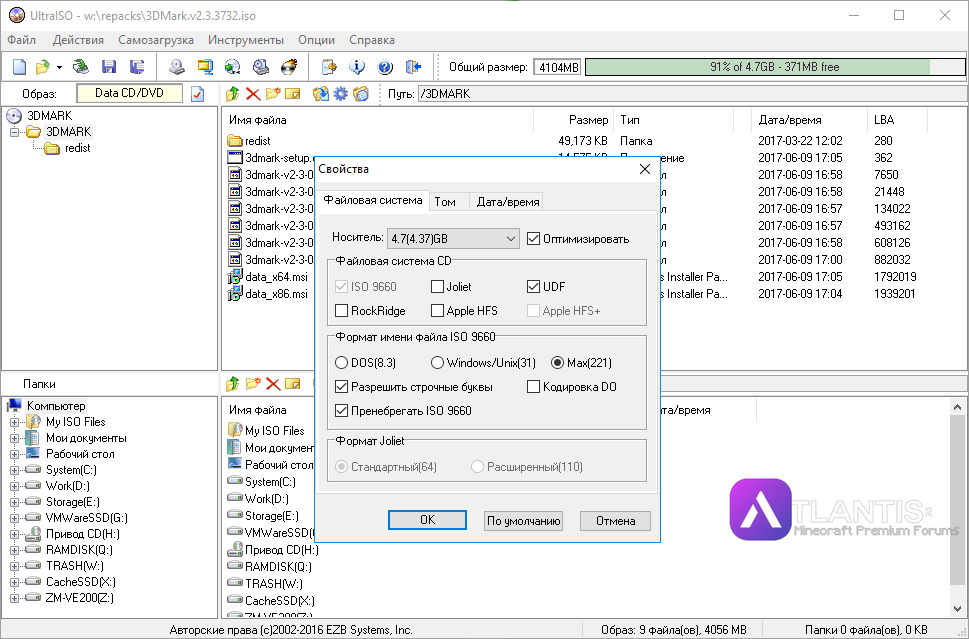The height and width of the screenshot is (639, 969).
Task: Enable the Joliet checkbox
Action: point(437,287)
